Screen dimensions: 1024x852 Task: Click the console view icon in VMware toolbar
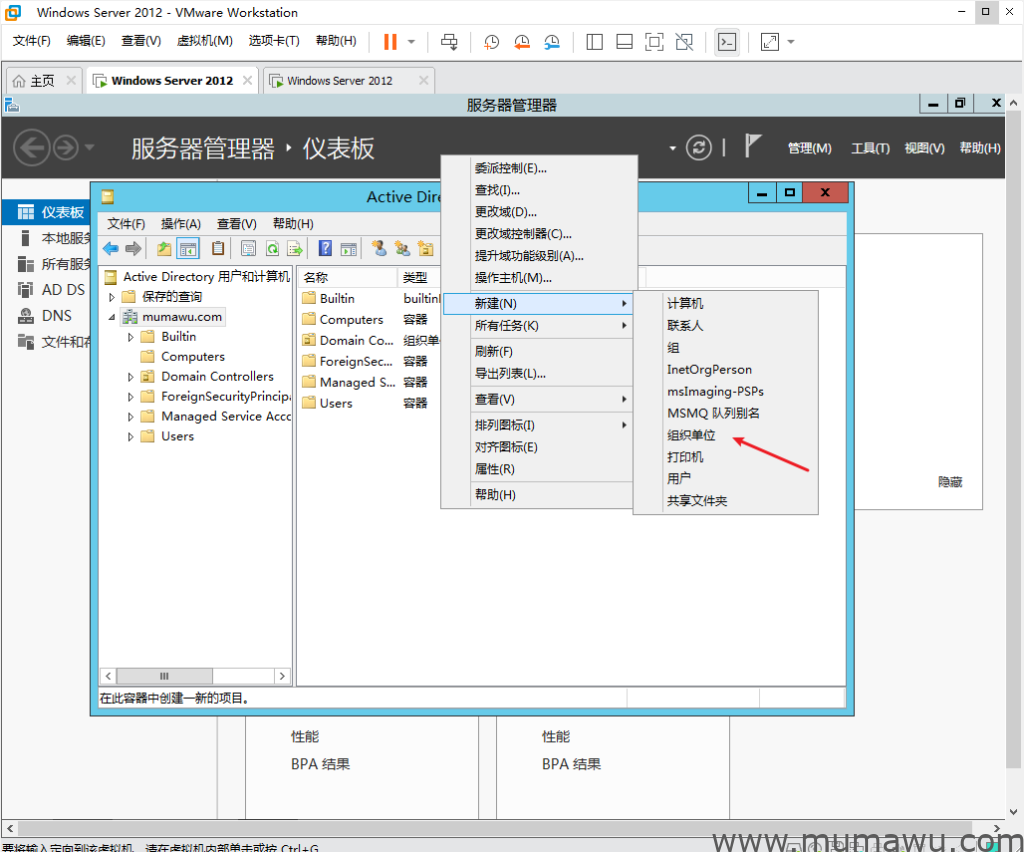tap(727, 42)
